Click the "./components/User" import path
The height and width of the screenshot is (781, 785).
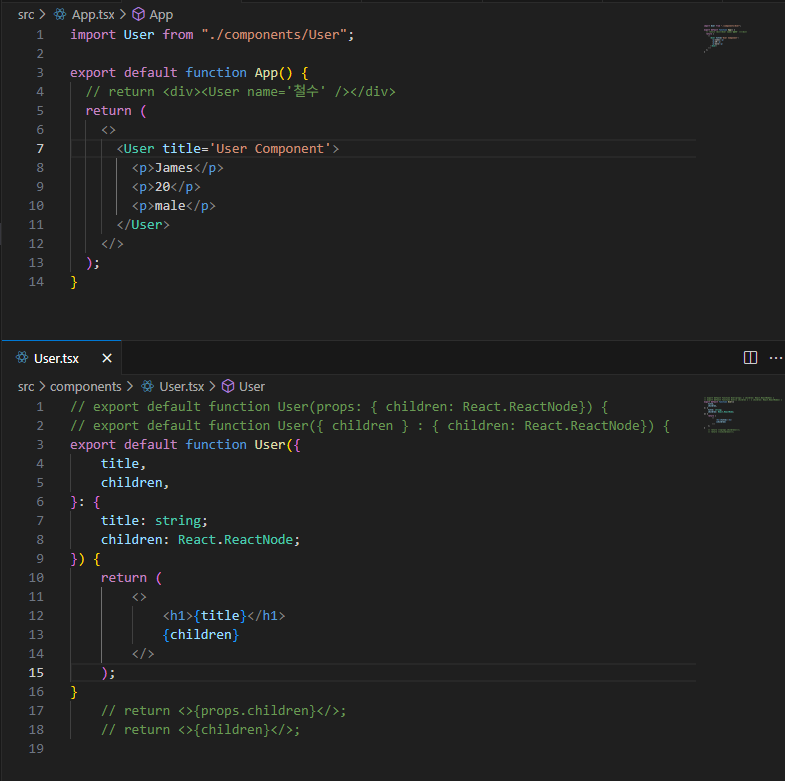click(275, 35)
